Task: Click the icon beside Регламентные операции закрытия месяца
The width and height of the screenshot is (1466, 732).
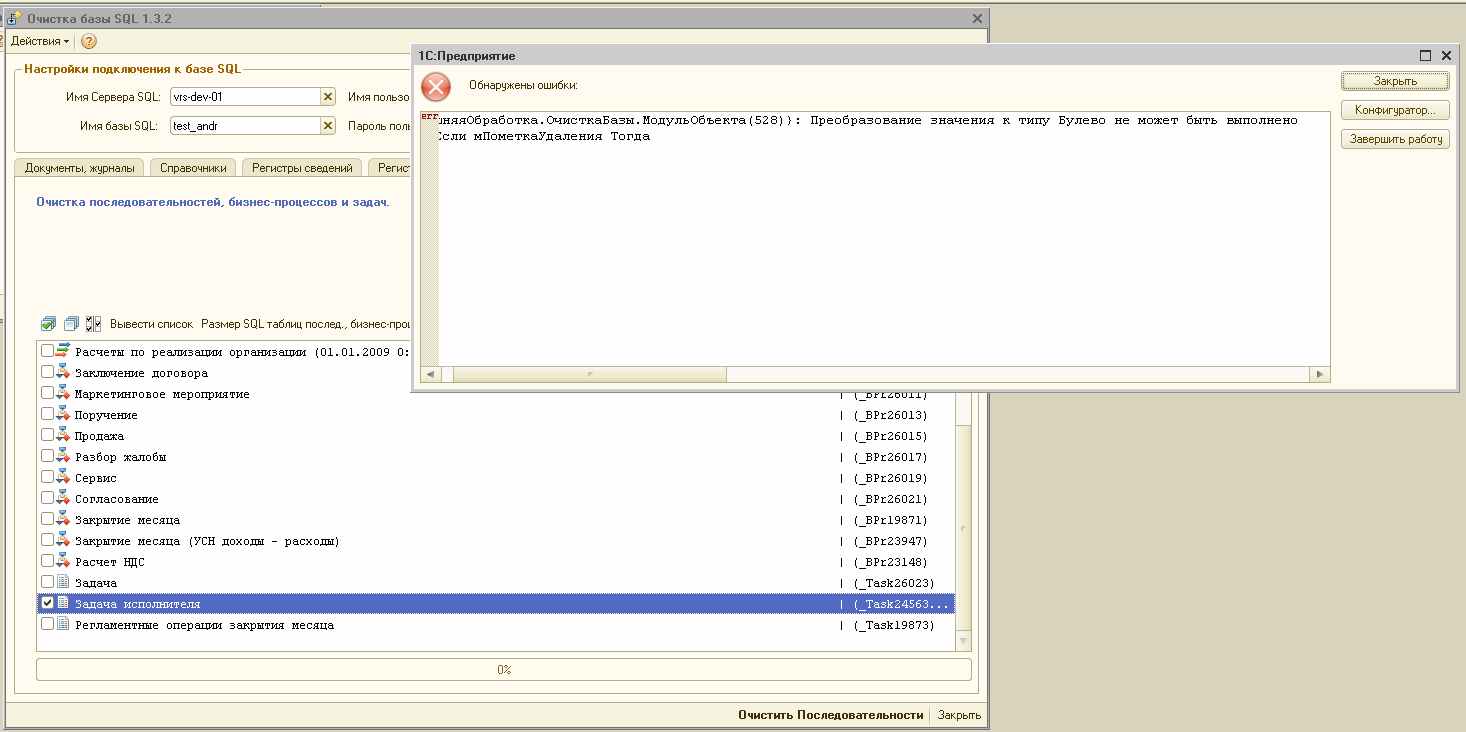Action: click(64, 624)
